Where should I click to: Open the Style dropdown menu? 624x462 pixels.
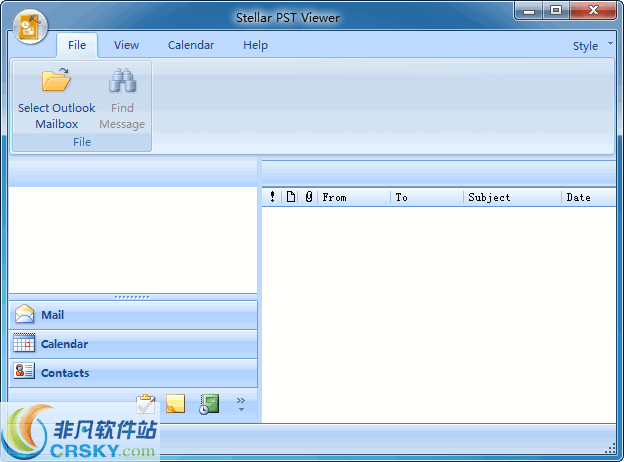(592, 46)
